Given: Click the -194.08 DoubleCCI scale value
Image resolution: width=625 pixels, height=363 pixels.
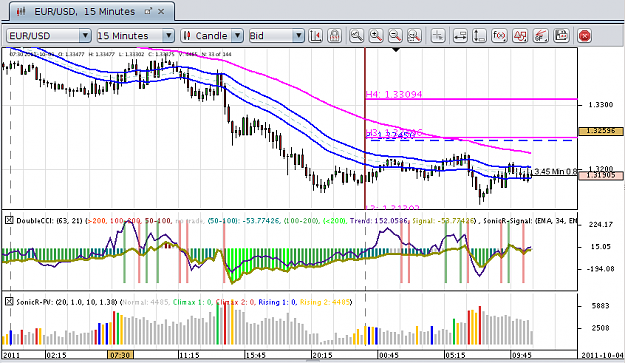Looking at the screenshot, I should pos(601,269).
